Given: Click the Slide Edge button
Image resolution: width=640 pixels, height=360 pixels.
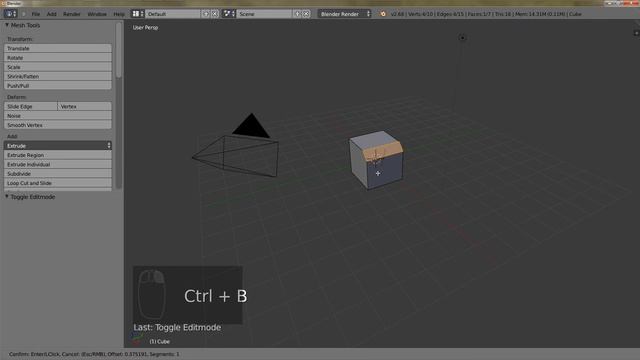Looking at the screenshot, I should [x=31, y=106].
